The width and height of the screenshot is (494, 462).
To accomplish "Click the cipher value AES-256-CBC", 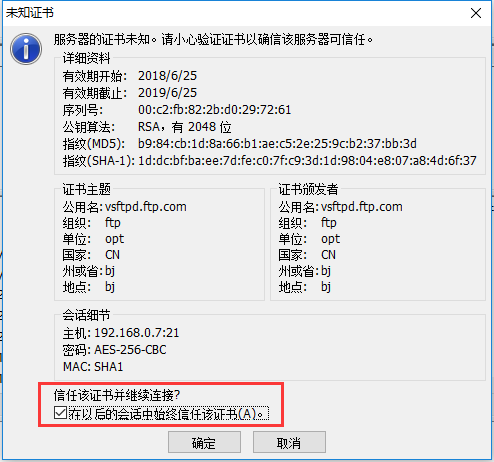I will [x=130, y=350].
